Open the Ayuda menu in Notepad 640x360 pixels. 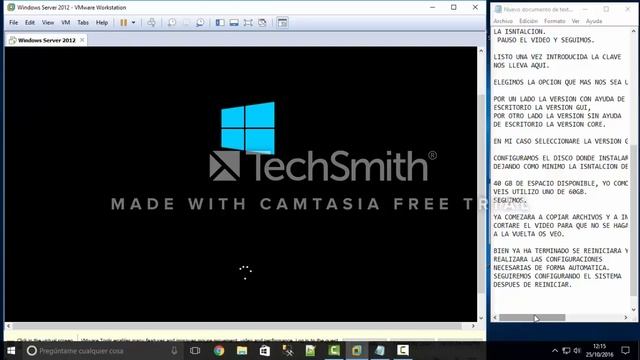(594, 21)
